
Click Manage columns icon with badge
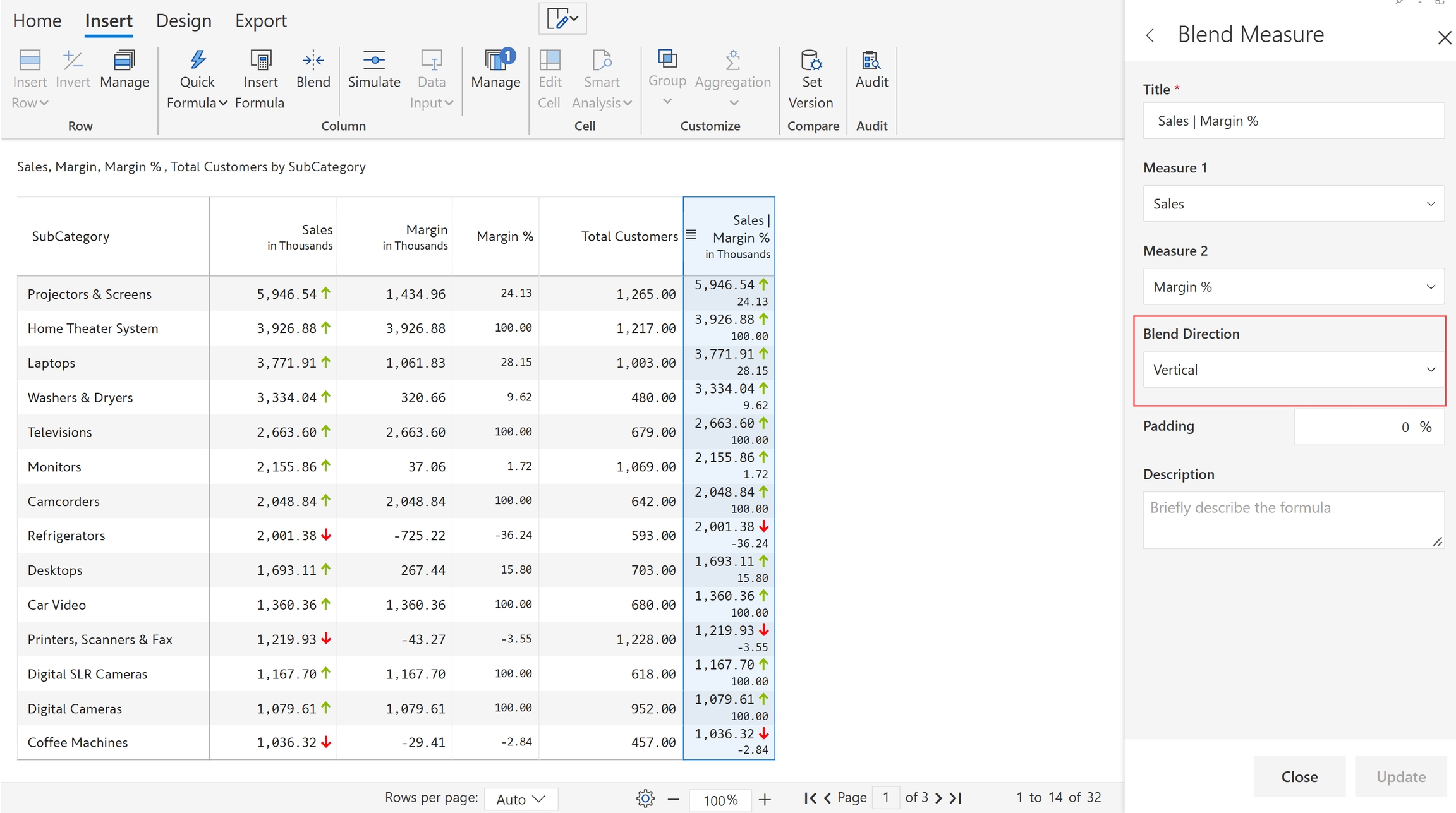click(496, 61)
